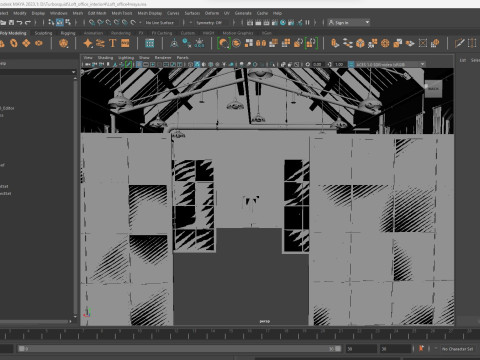480x360 pixels.
Task: Select the Polygon Type (T) tool
Action: 113,43
